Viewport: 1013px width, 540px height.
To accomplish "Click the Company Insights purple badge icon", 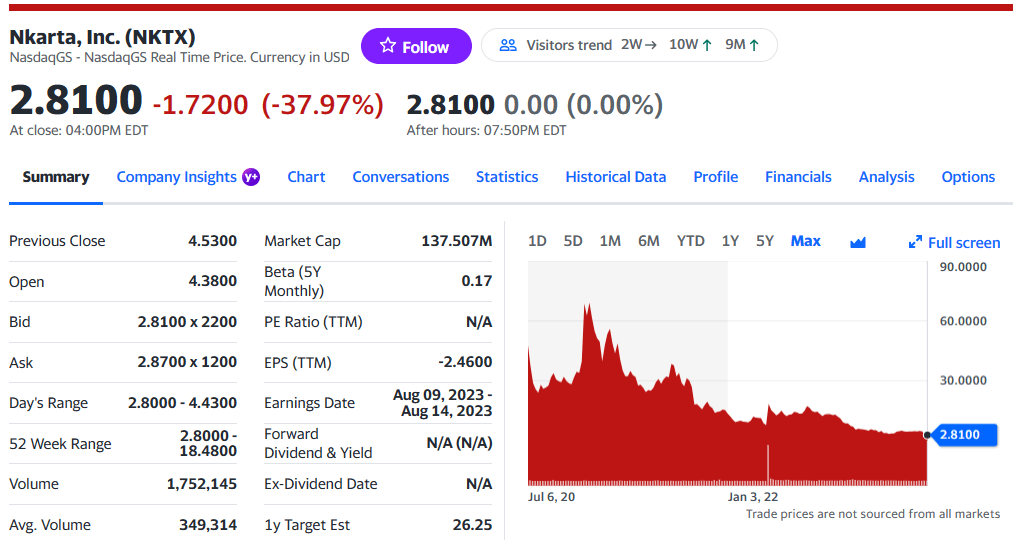I will (x=251, y=177).
